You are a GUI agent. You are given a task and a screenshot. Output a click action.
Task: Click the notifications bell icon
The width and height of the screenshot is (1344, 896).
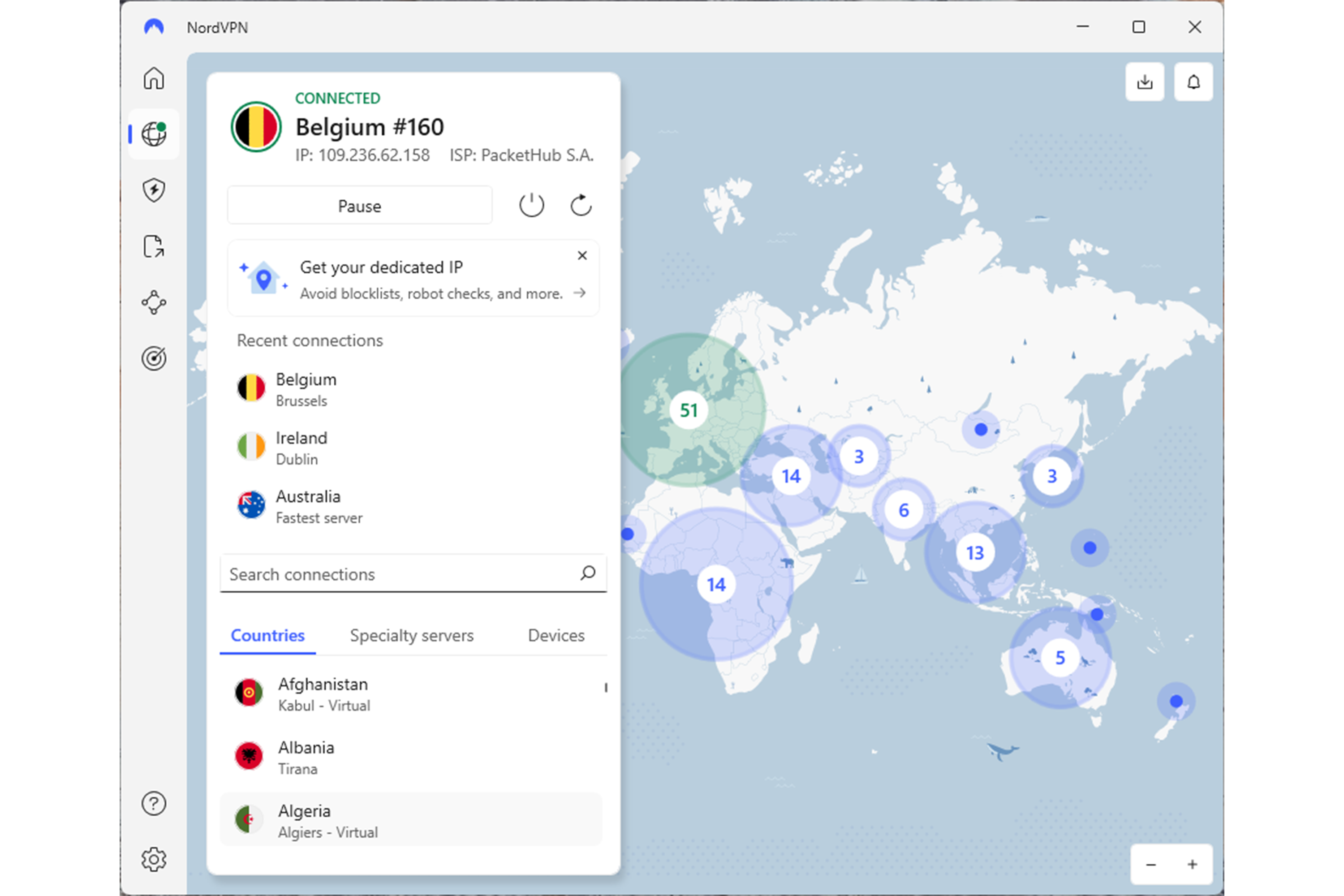[1193, 82]
